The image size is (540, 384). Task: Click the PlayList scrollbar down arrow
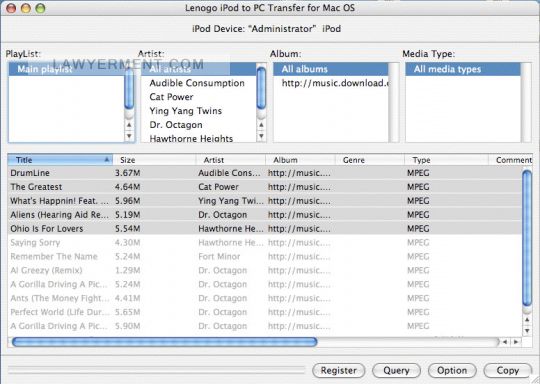[129, 136]
